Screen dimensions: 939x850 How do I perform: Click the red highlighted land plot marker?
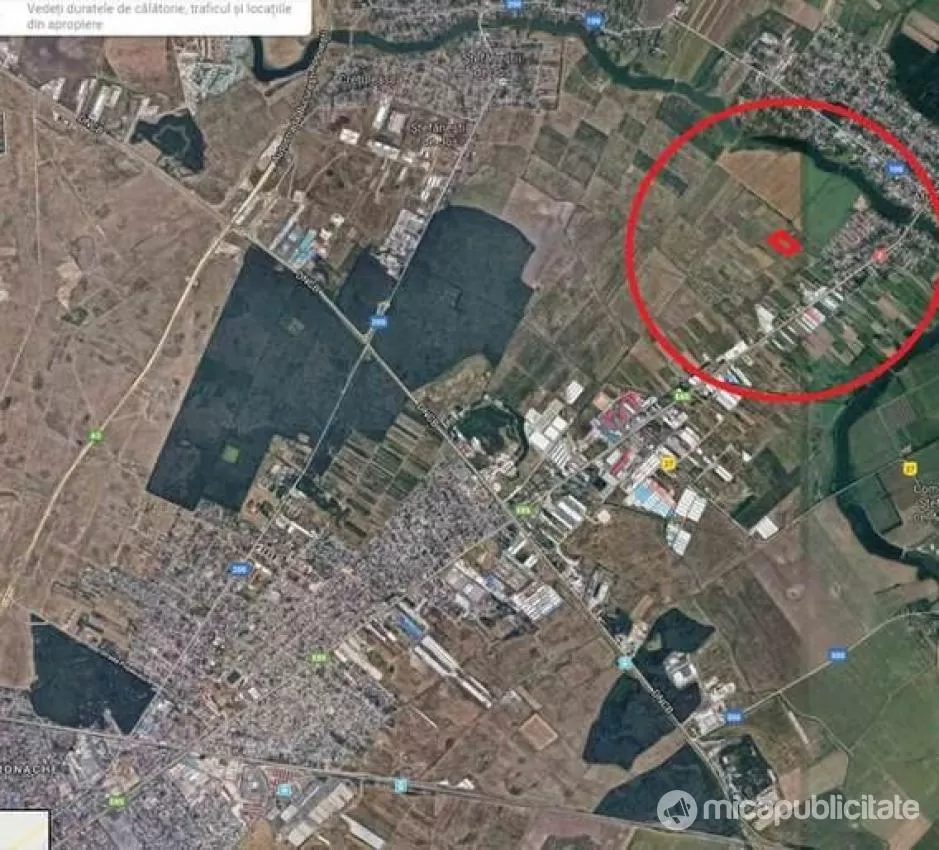click(784, 243)
